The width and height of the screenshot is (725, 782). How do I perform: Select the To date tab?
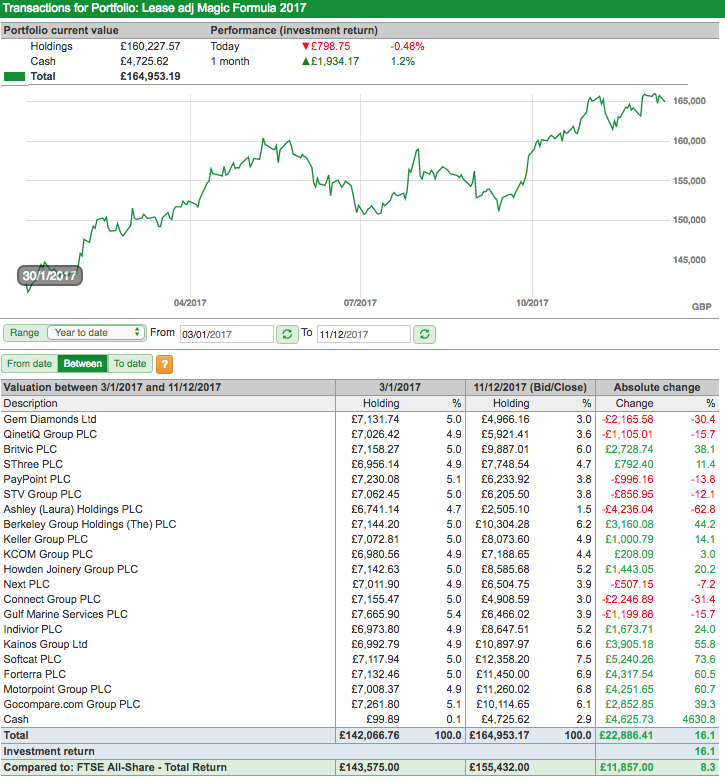click(130, 364)
